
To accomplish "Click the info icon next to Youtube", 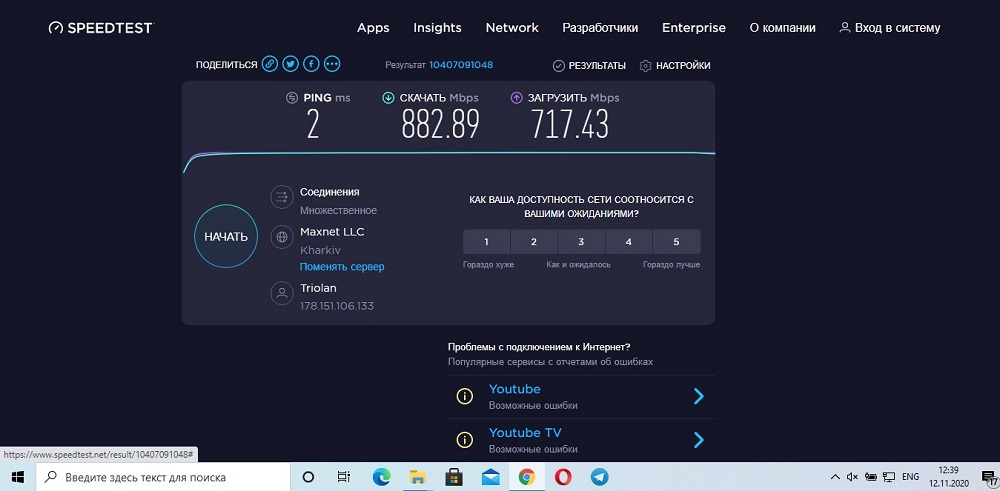I will coord(465,396).
